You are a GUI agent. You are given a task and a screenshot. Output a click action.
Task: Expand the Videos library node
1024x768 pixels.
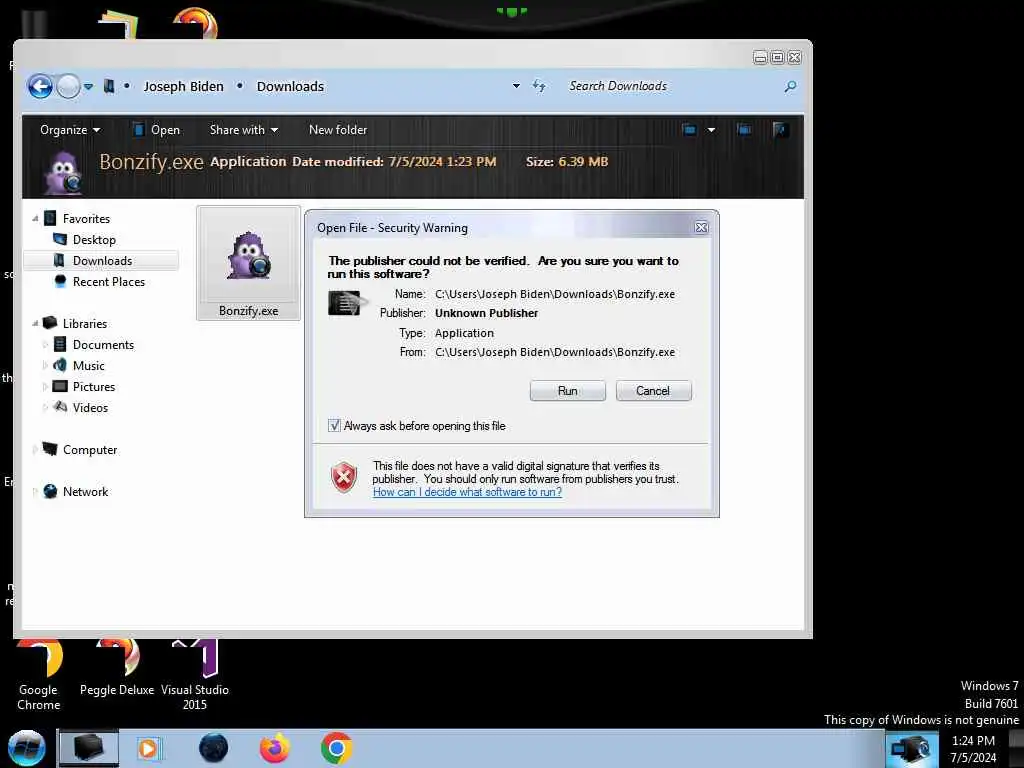pos(45,408)
